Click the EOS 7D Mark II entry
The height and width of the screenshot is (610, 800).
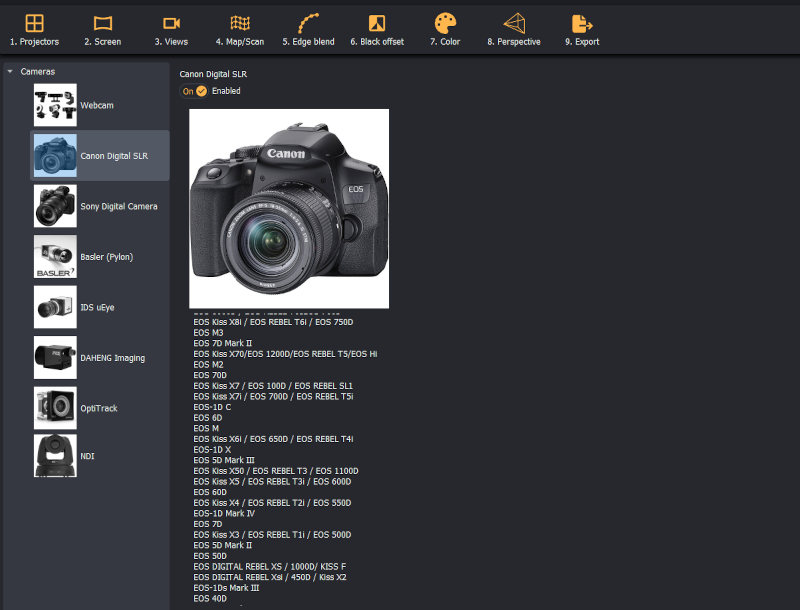222,343
